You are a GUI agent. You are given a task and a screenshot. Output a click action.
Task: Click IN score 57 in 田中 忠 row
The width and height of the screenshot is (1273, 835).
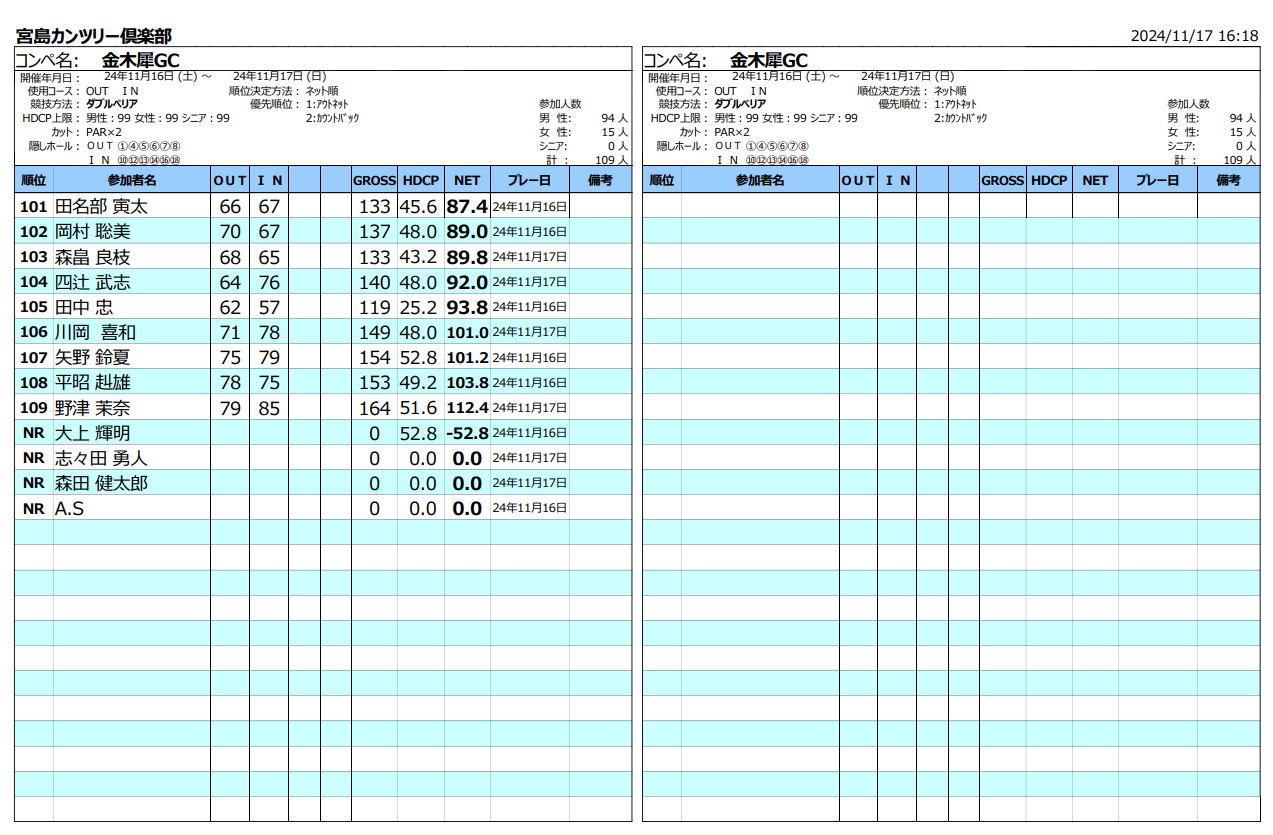pyautogui.click(x=269, y=307)
